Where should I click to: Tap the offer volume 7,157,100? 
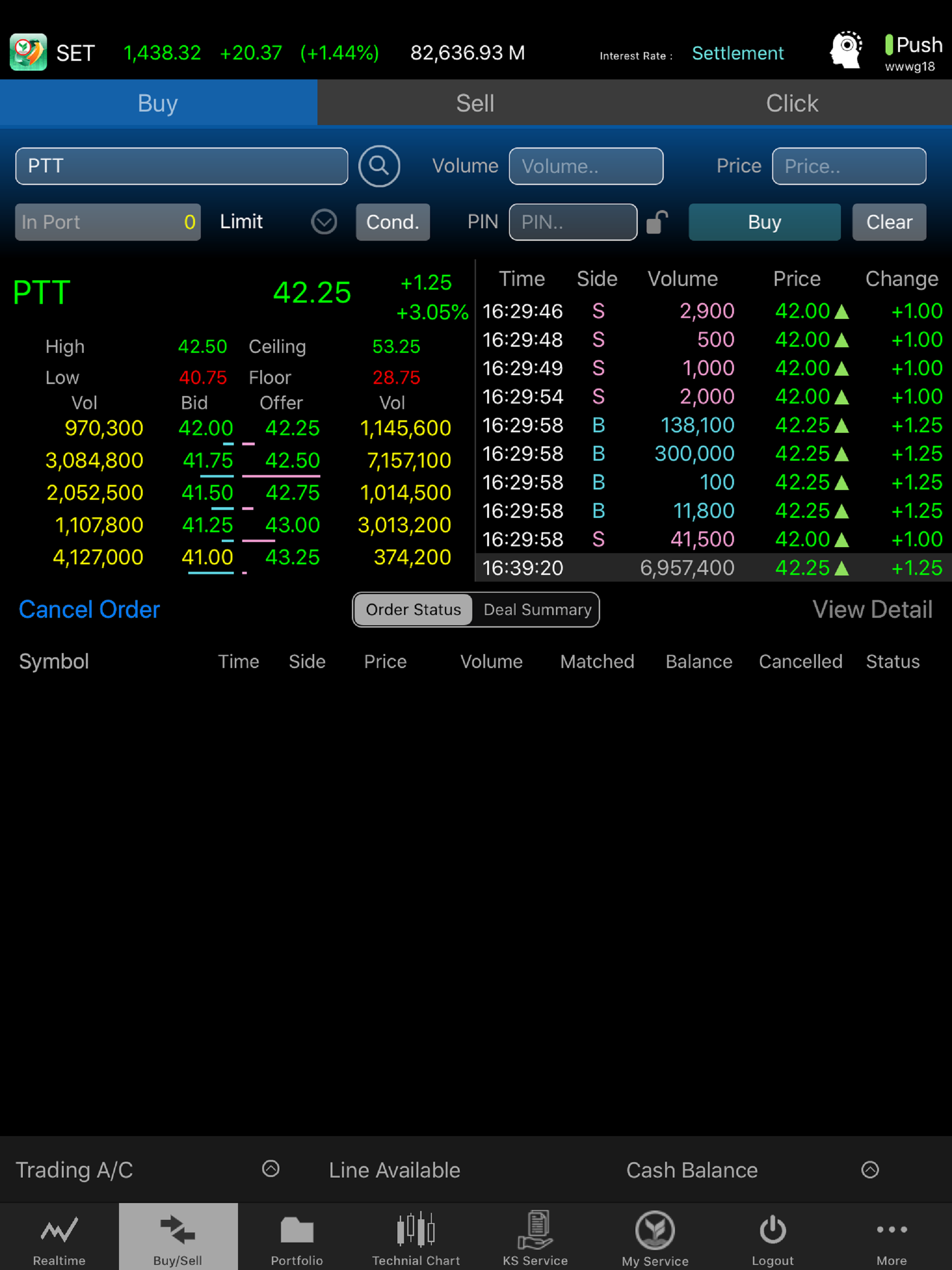409,460
